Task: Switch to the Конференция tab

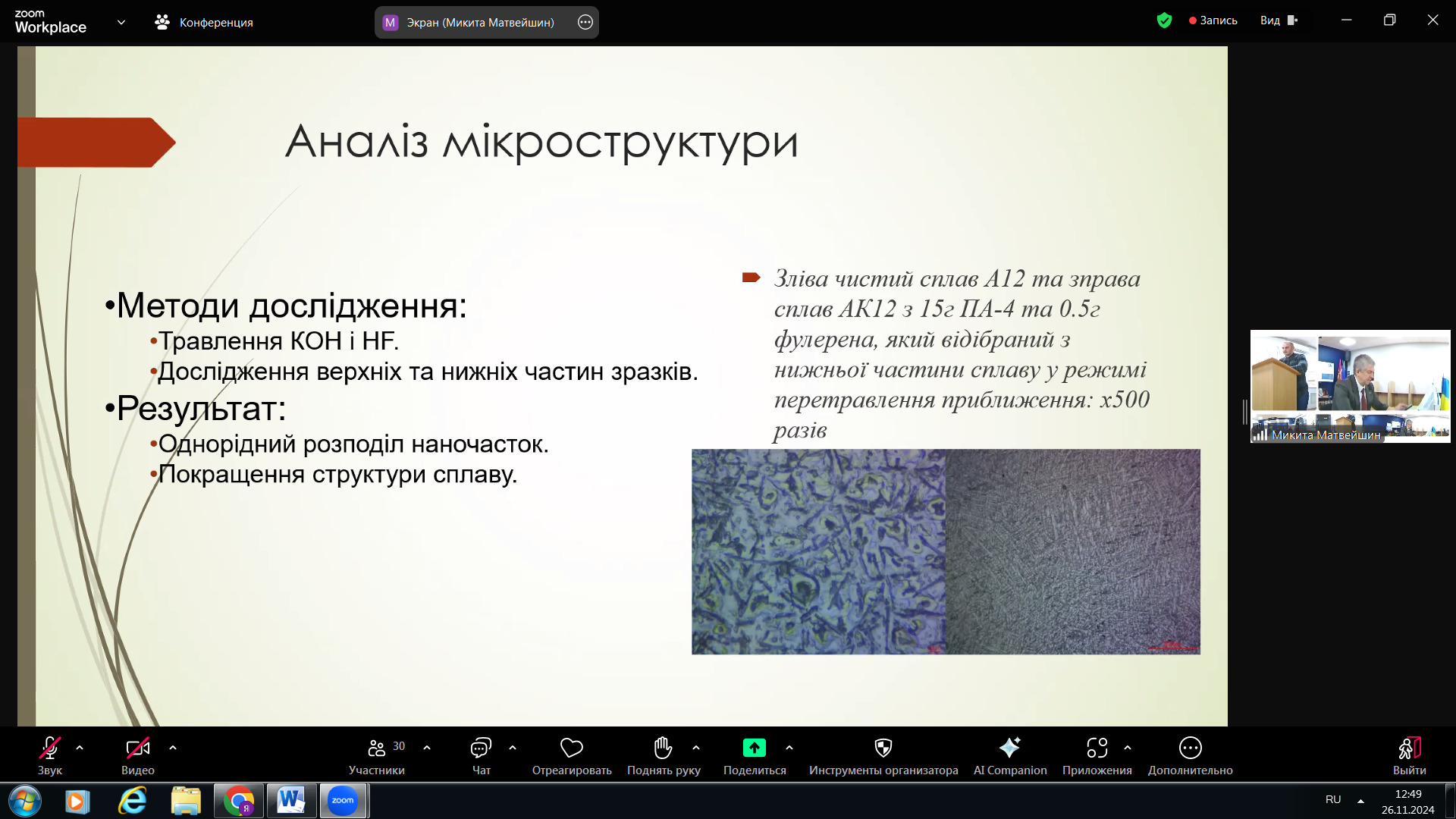Action: tap(205, 23)
